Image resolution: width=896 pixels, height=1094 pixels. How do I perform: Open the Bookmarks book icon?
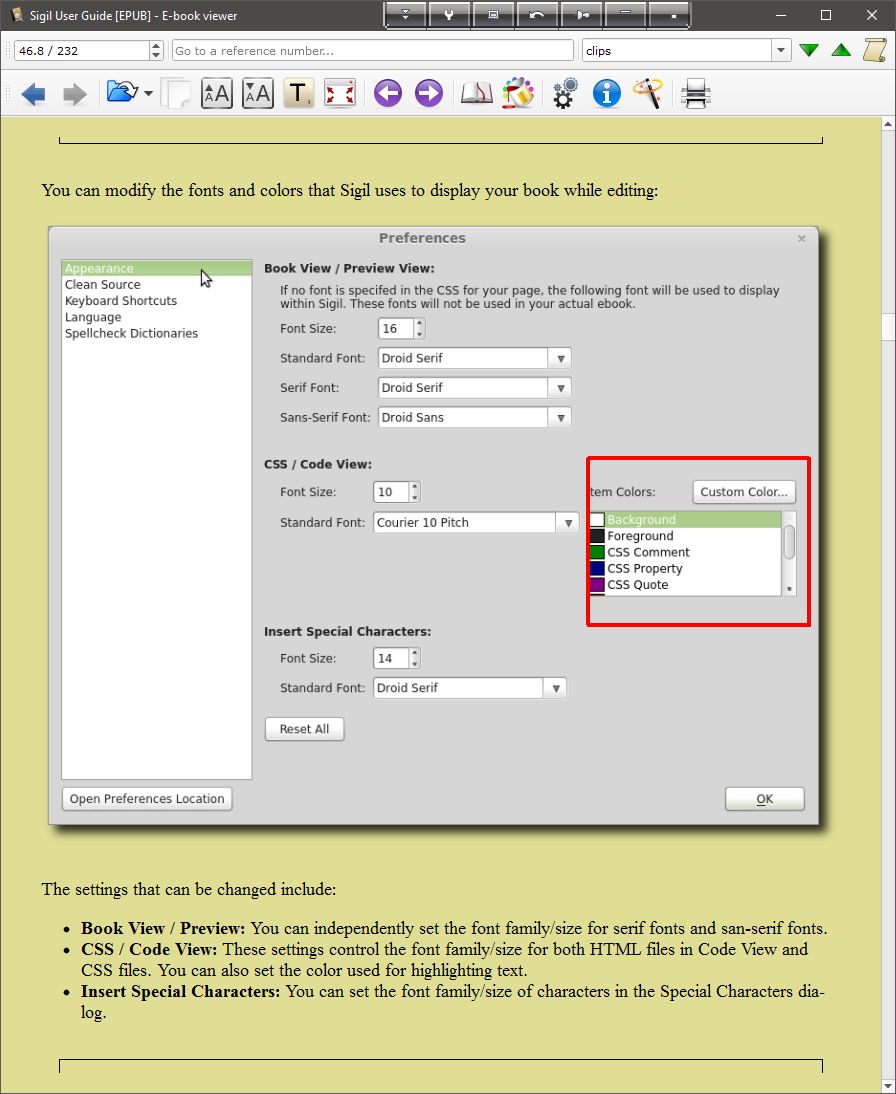(477, 93)
